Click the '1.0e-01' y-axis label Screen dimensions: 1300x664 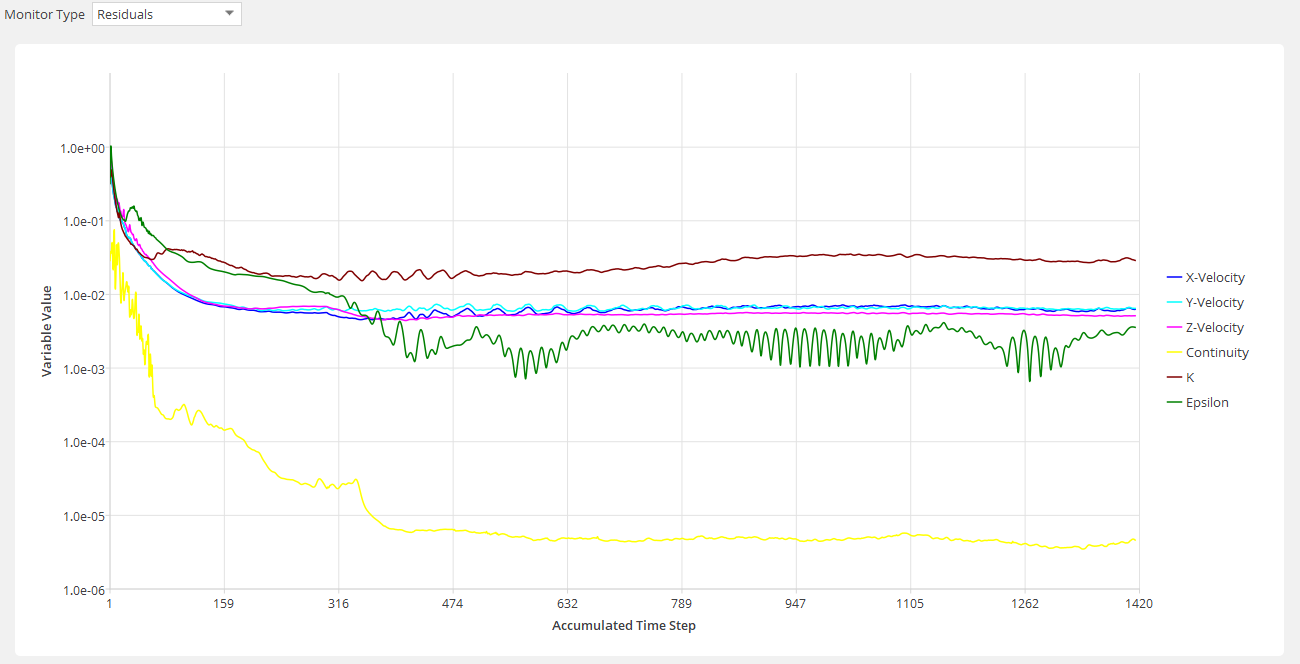82,221
